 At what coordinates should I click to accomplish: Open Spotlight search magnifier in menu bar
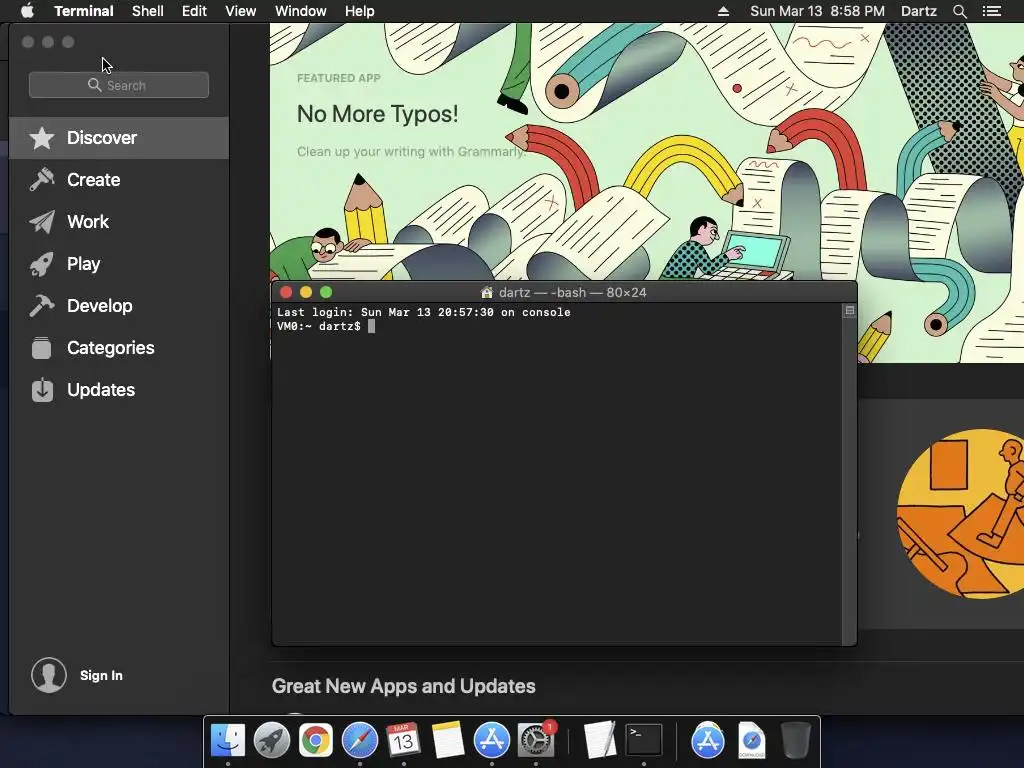point(959,11)
